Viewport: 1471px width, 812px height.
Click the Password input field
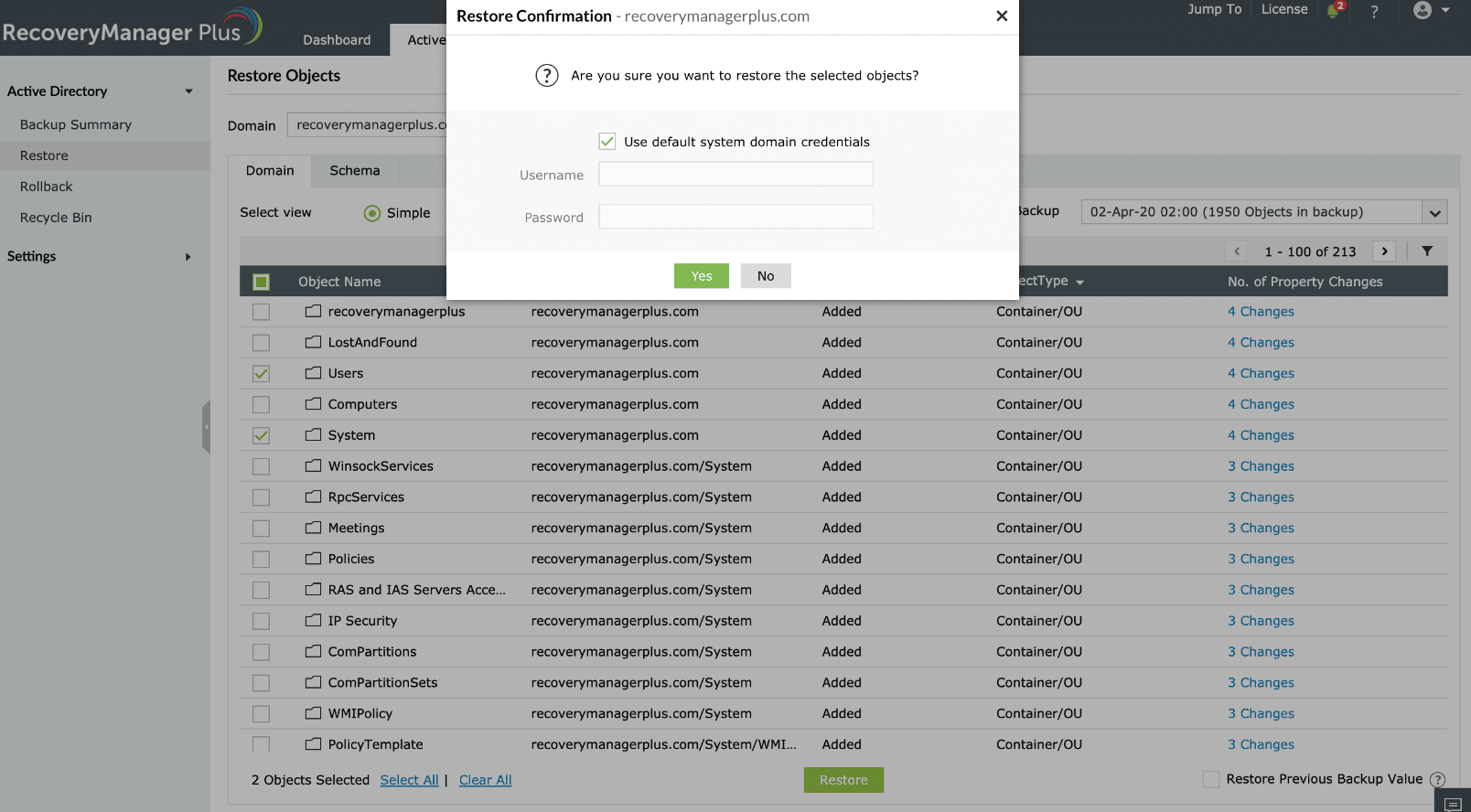pyautogui.click(x=736, y=217)
